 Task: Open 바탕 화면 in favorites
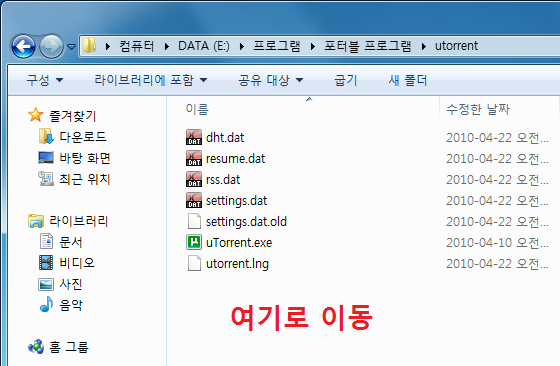[x=85, y=158]
